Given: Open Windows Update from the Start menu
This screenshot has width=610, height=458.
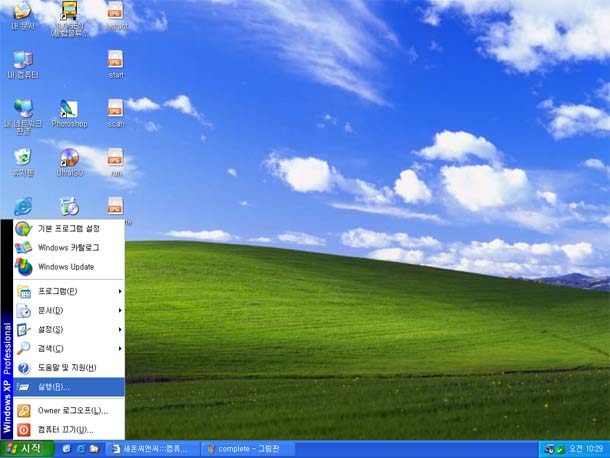Looking at the screenshot, I should [x=69, y=267].
